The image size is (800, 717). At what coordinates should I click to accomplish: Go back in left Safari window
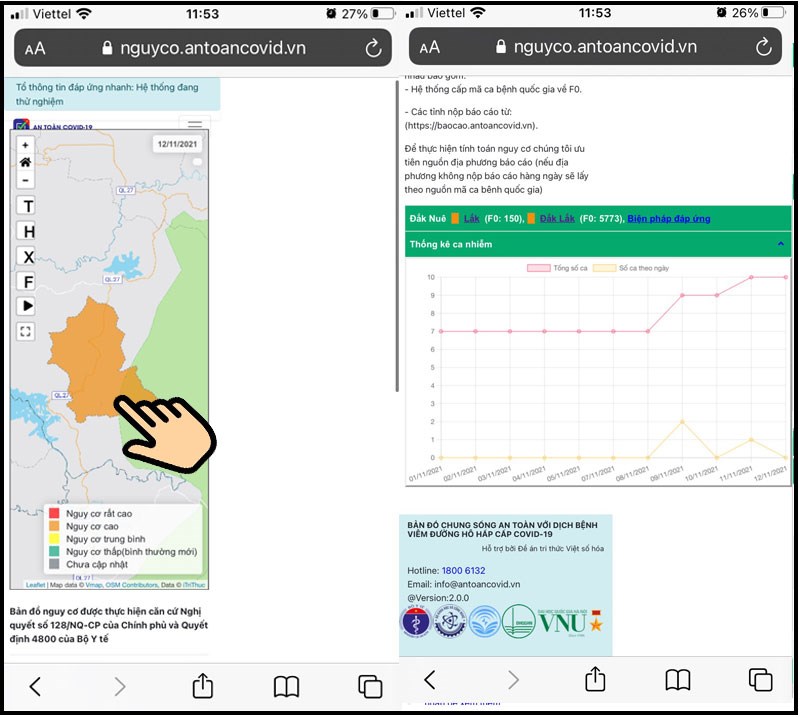tap(35, 686)
